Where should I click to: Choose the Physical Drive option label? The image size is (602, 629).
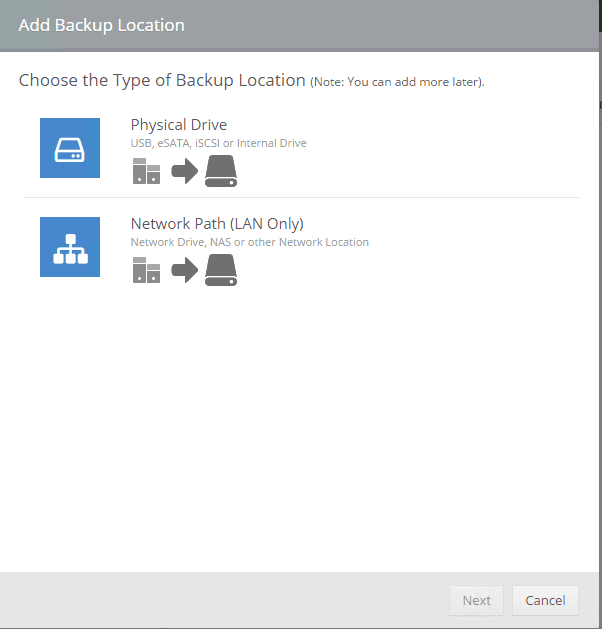click(179, 125)
